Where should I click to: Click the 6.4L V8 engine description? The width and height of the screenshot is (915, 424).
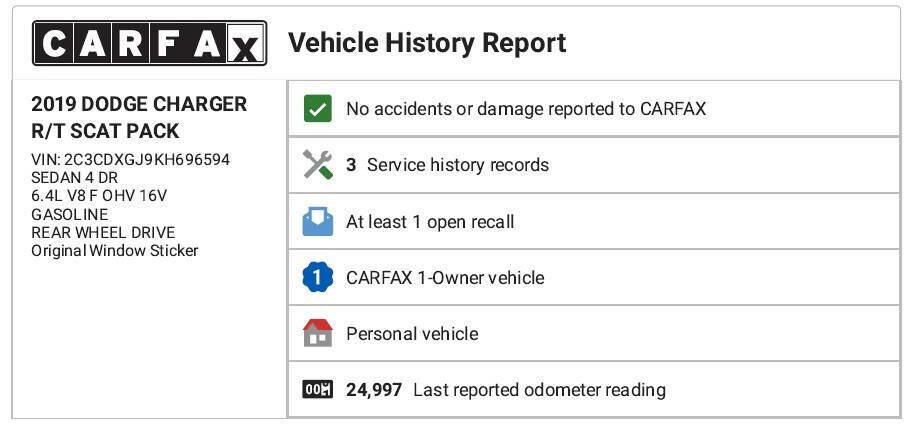pos(99,196)
